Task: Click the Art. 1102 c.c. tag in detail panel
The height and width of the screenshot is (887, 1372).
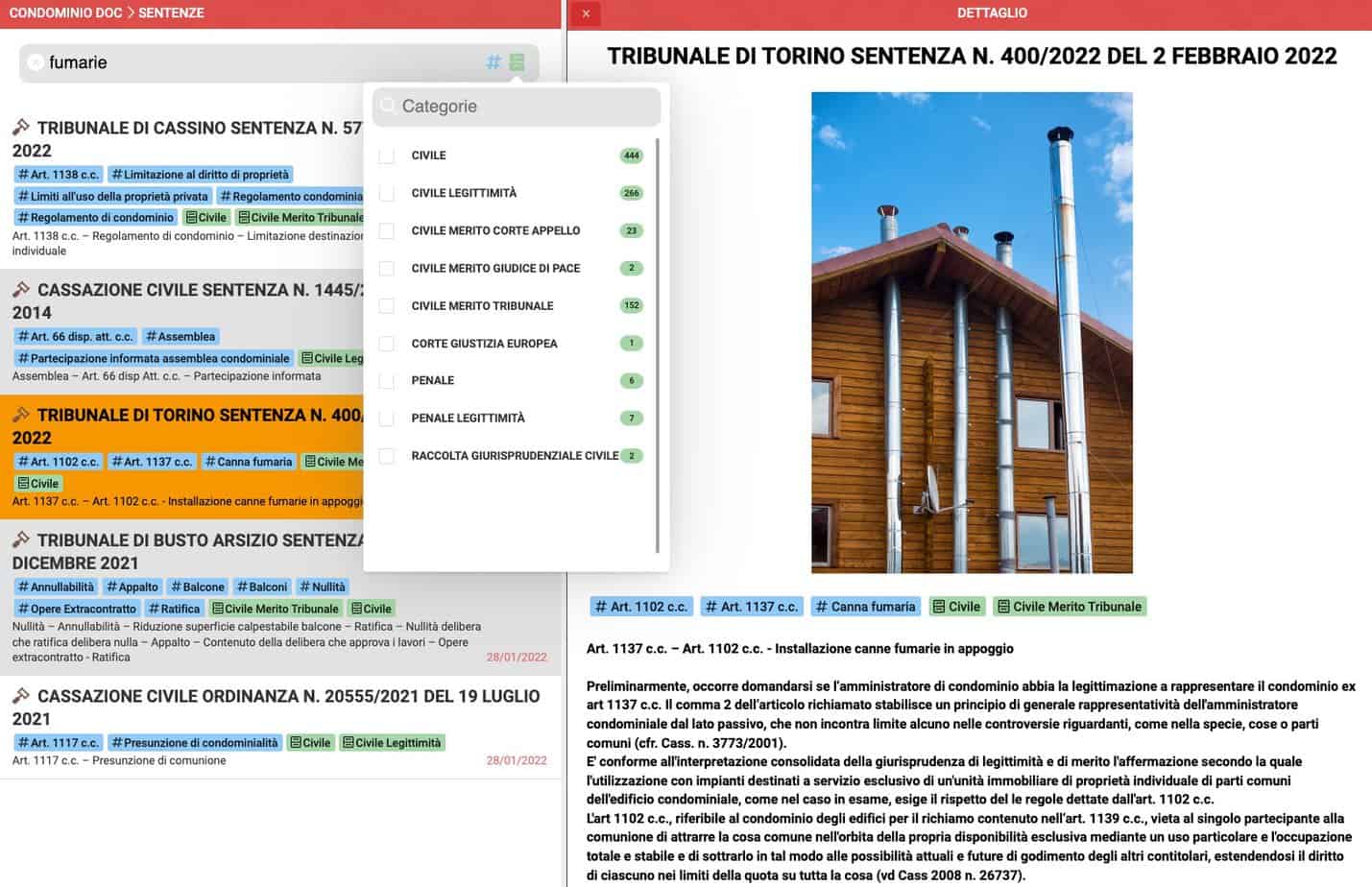Action: tap(640, 607)
